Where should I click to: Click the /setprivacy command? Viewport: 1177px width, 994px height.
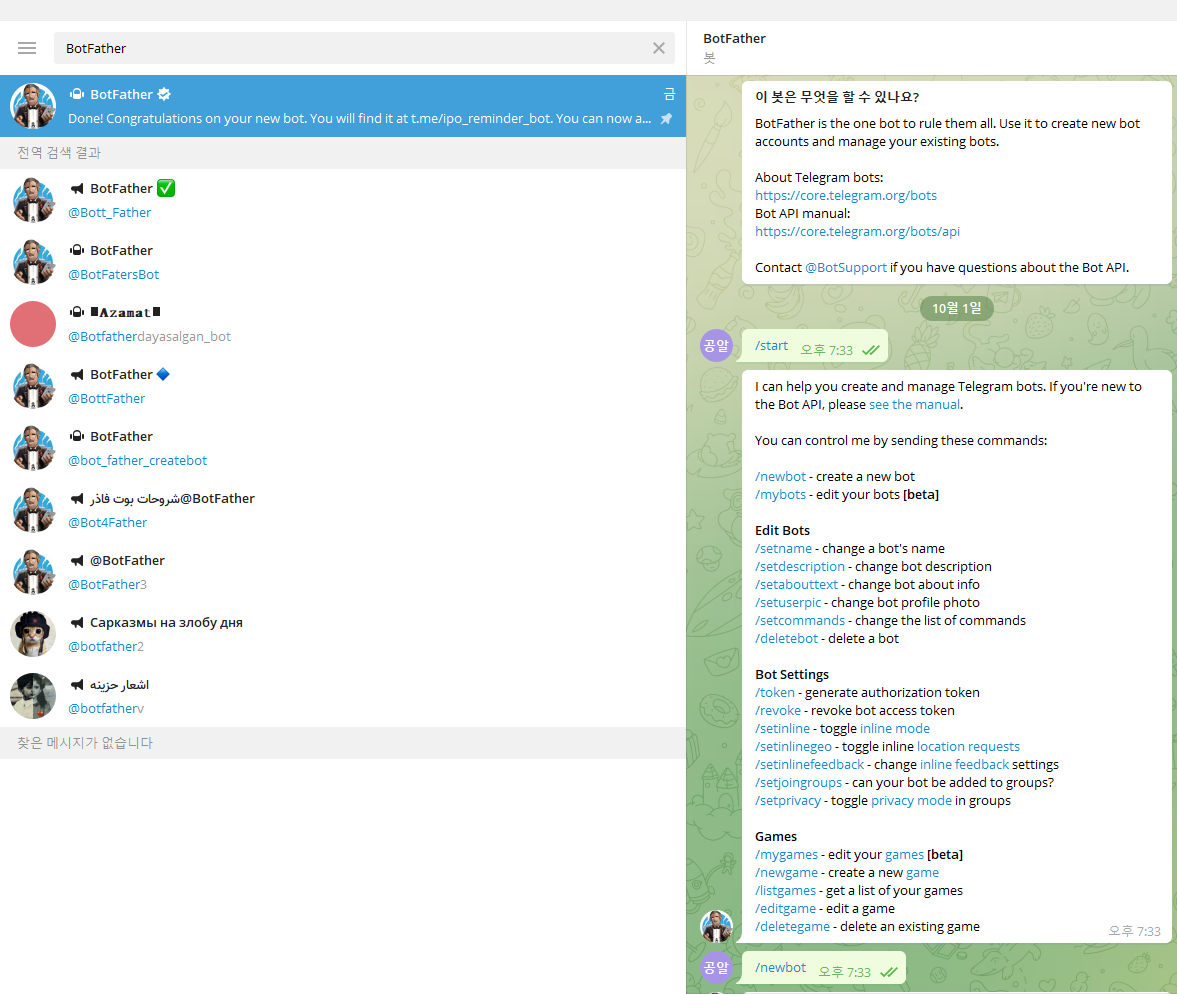(788, 800)
